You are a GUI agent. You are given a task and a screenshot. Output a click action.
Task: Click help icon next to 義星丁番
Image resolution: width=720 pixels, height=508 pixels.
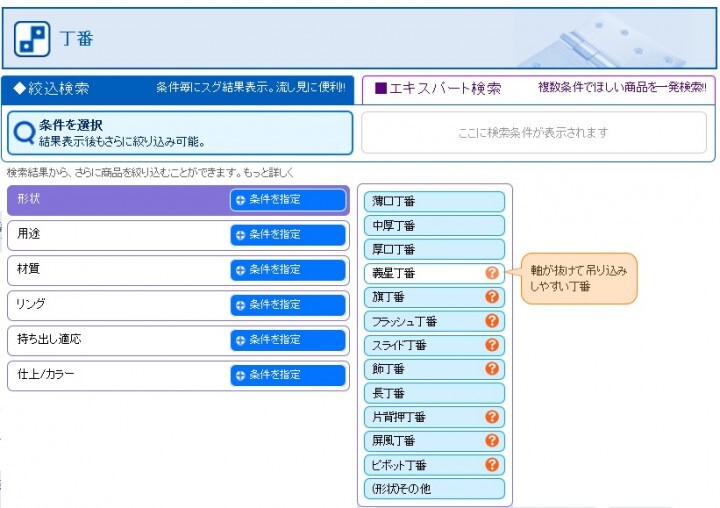(492, 273)
